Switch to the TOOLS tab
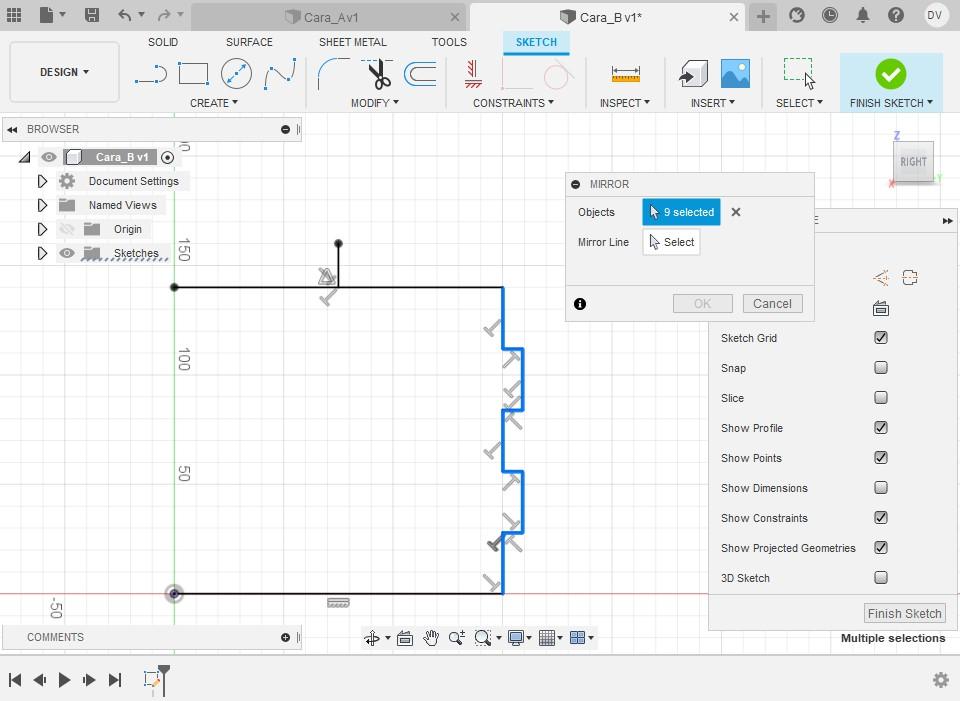The width and height of the screenshot is (960, 701). (x=449, y=42)
